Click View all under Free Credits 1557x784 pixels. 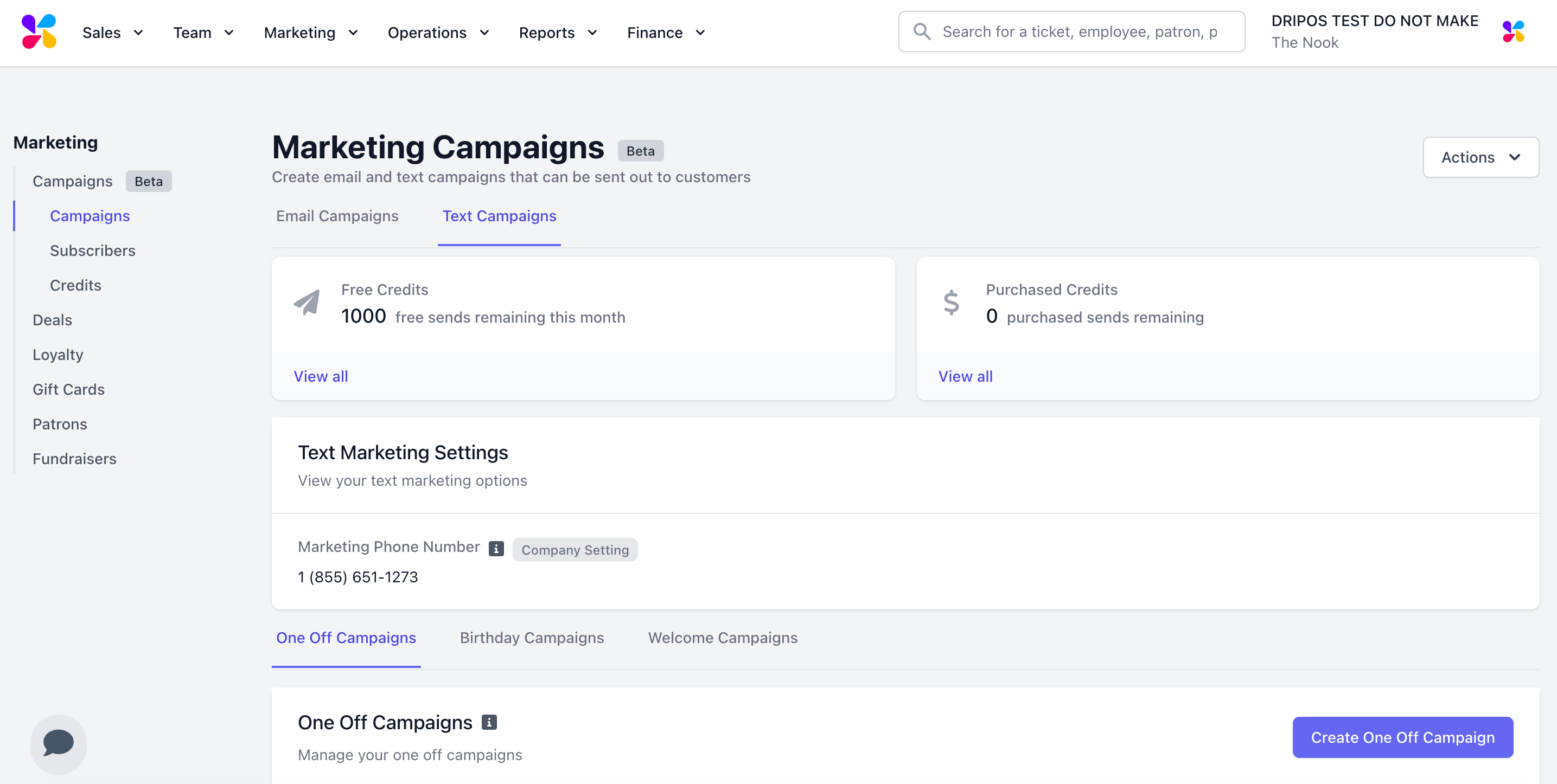click(321, 376)
